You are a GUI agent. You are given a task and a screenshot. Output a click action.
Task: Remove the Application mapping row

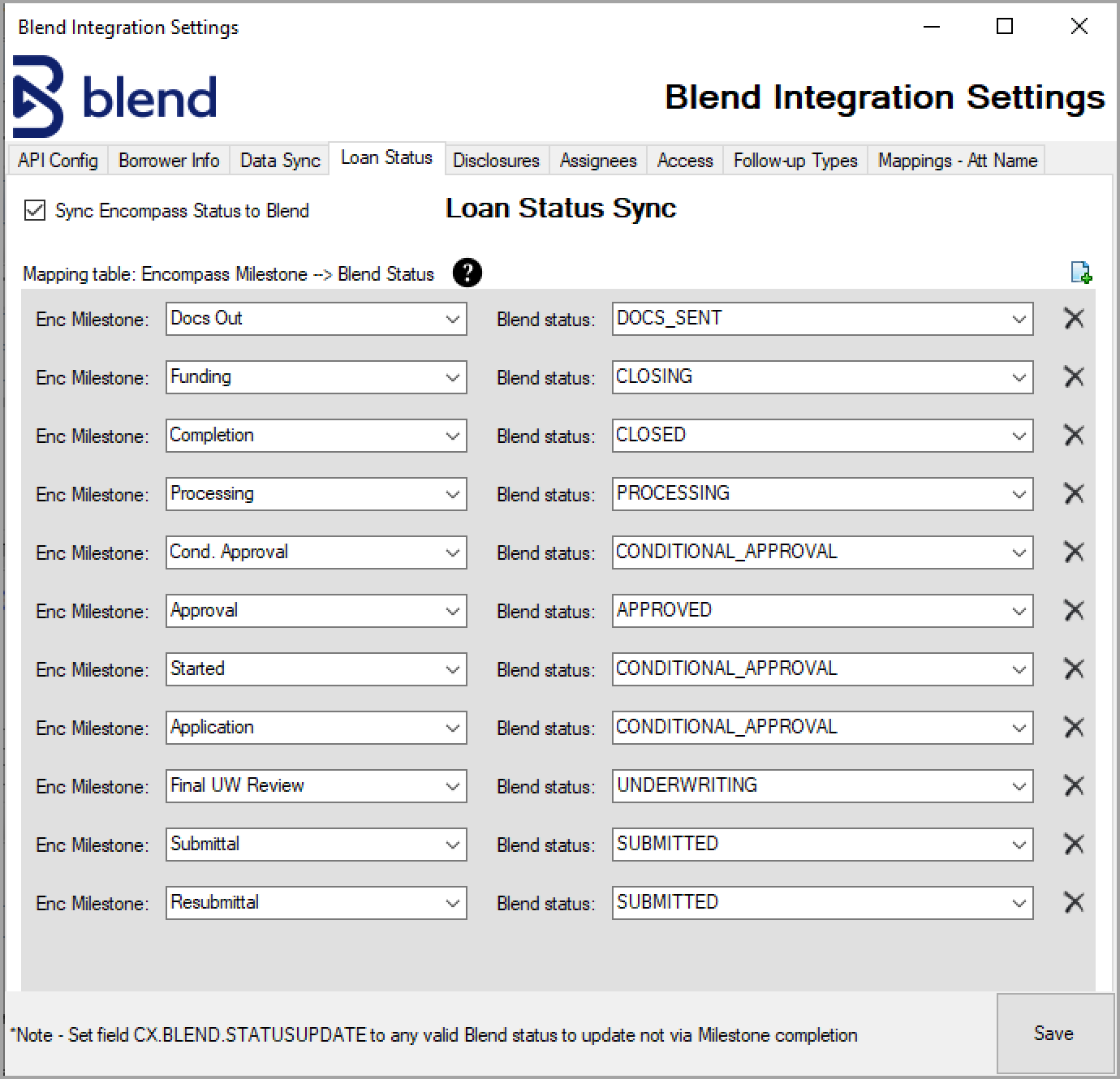point(1074,728)
